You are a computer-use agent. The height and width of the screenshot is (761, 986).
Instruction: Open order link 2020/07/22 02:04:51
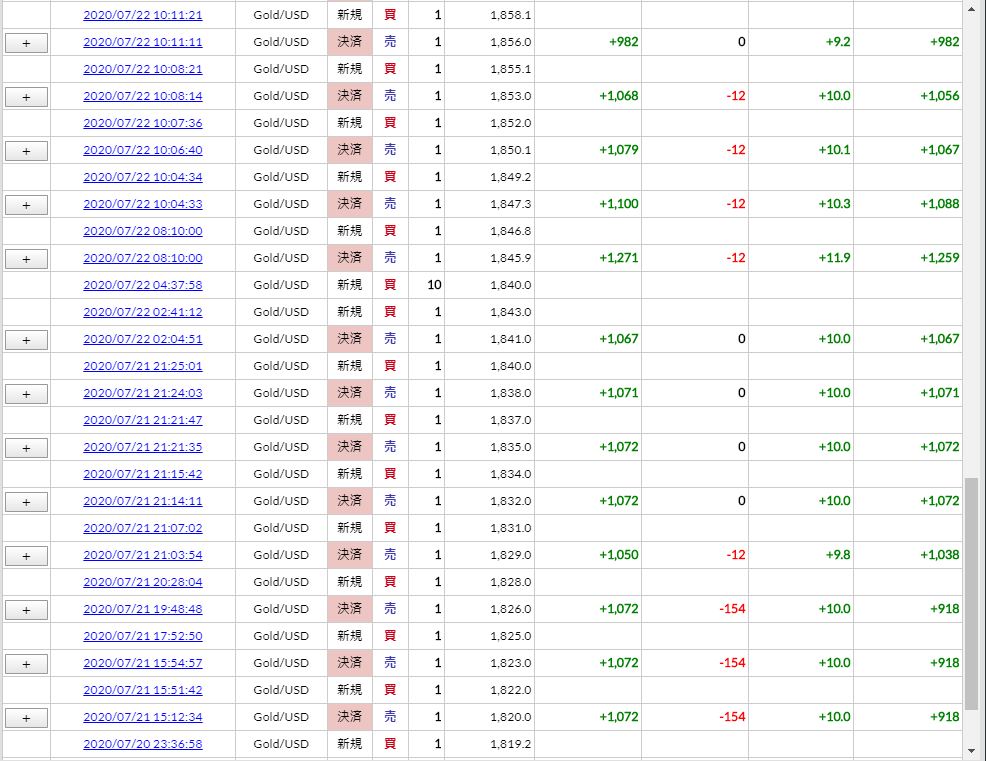tap(143, 340)
